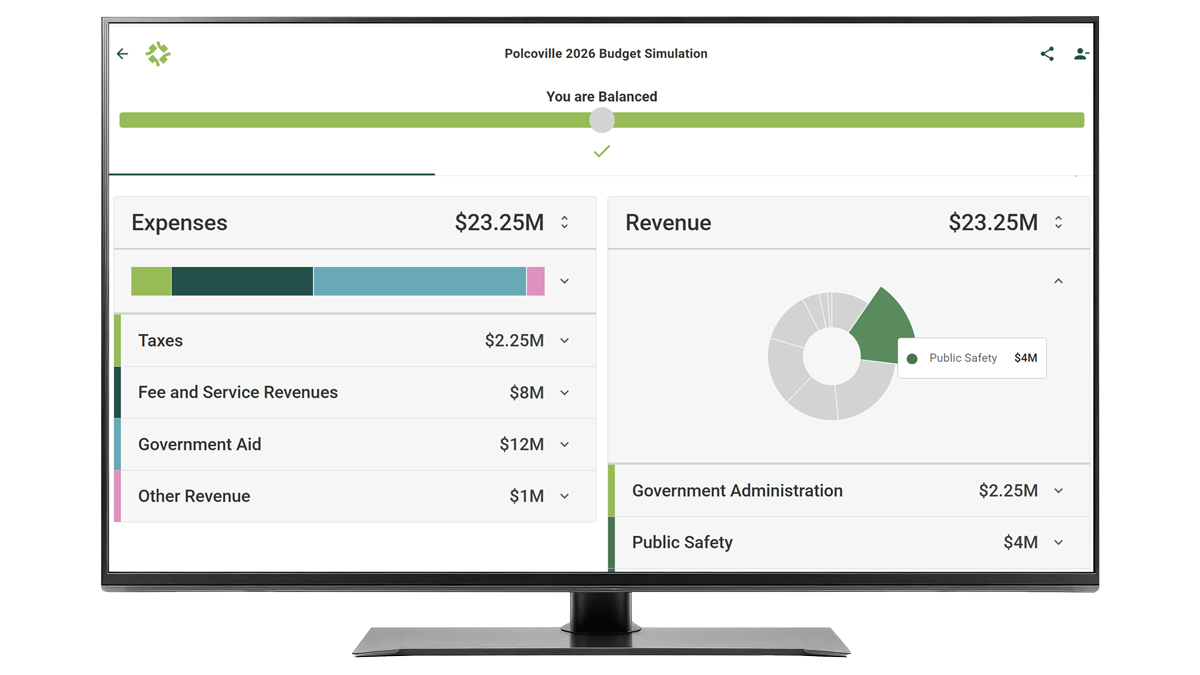Click the back arrow icon

click(x=122, y=54)
